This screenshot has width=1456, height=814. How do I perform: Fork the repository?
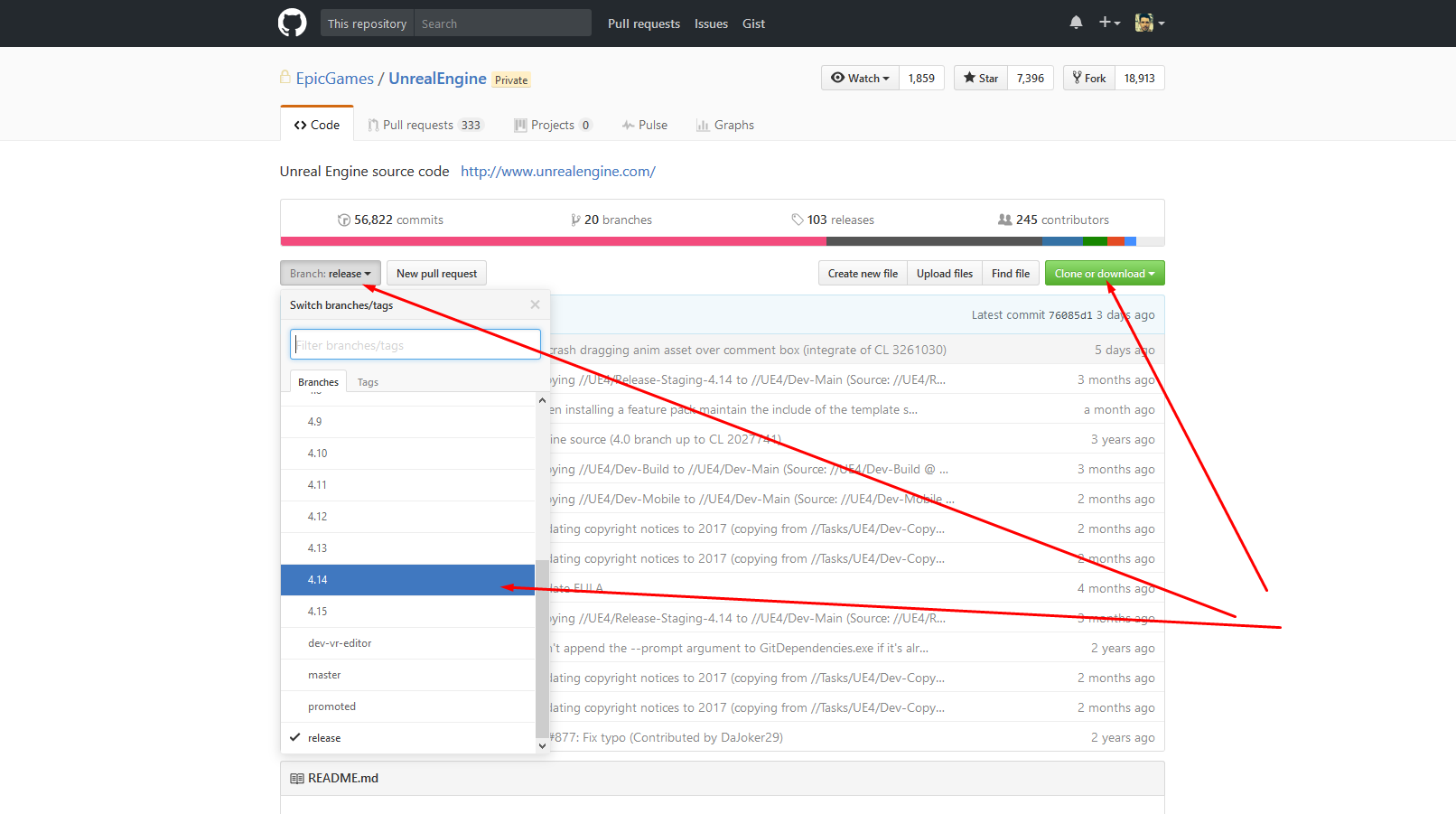click(x=1089, y=78)
